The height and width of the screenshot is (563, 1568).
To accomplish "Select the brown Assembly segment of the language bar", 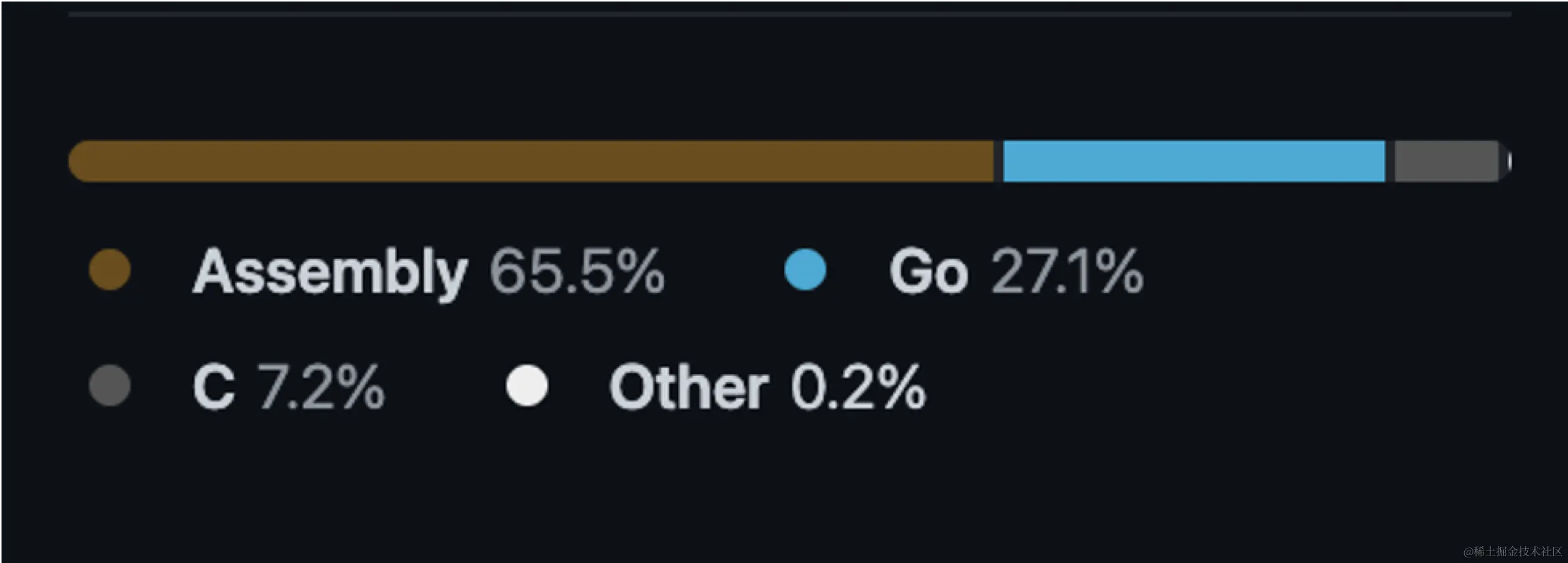I will click(531, 162).
